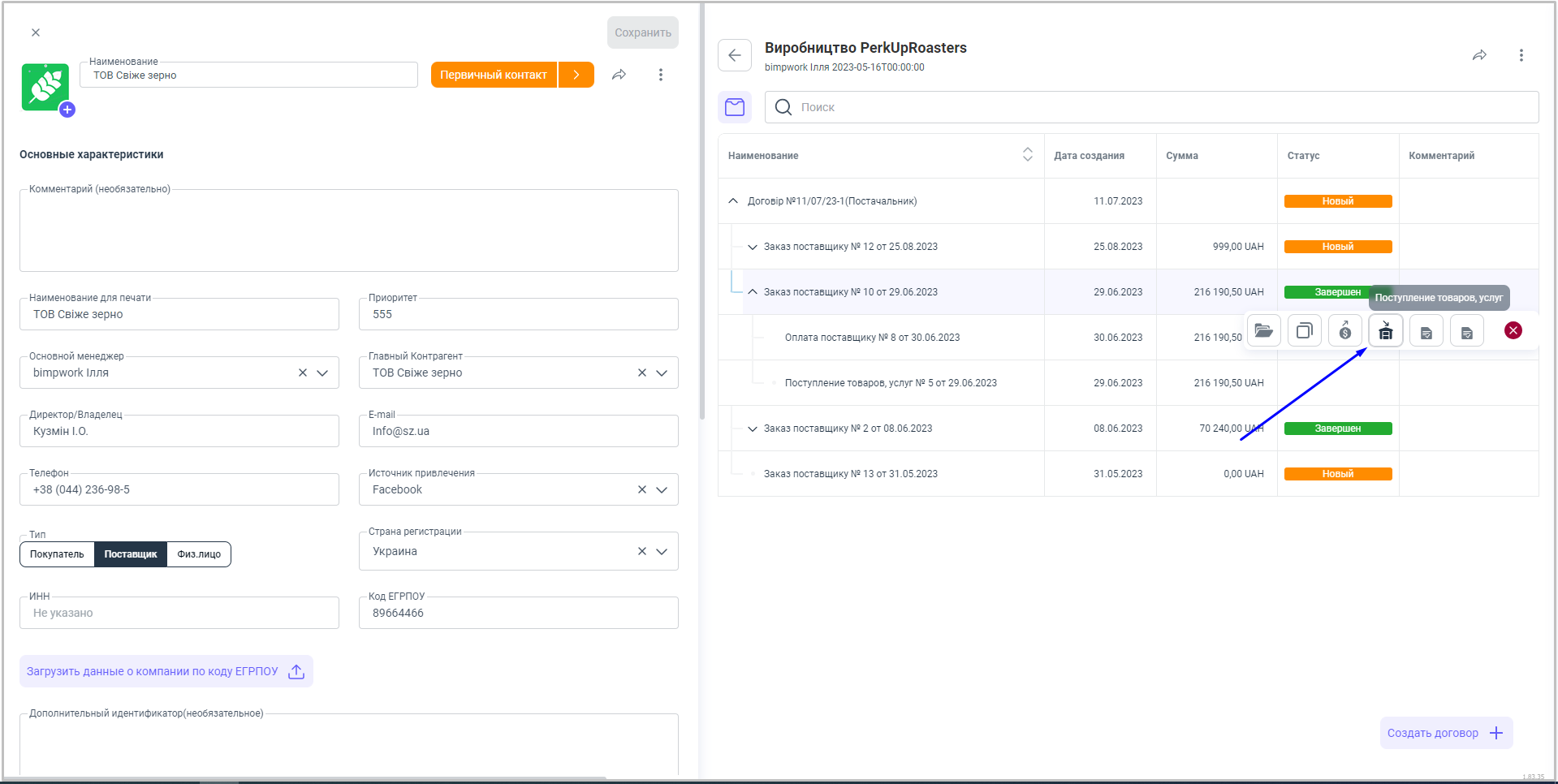Click the supplier payment dollar icon

click(1344, 330)
